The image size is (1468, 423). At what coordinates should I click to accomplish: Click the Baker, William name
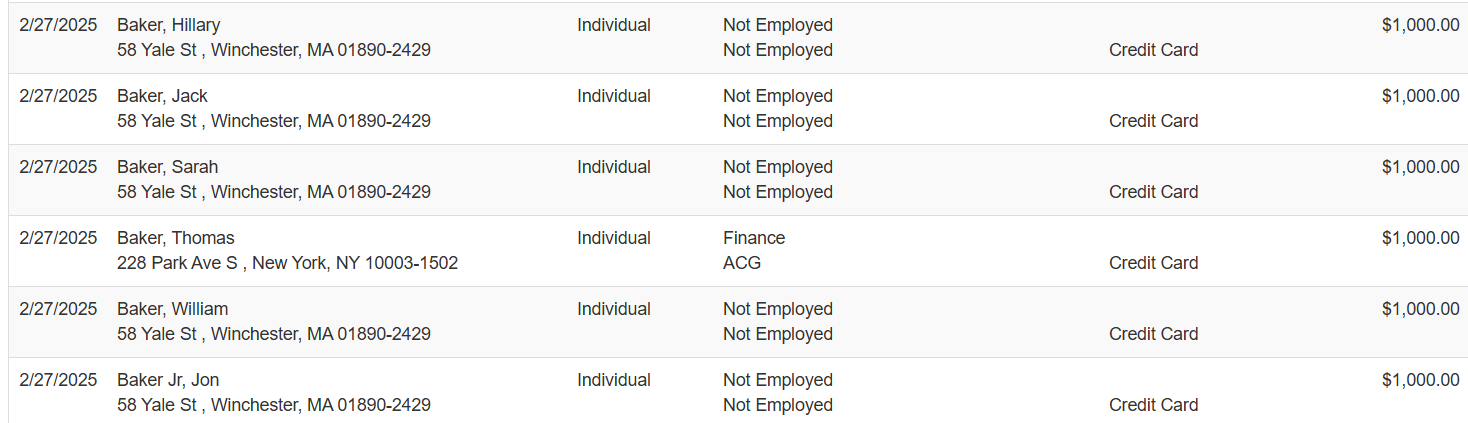pos(172,309)
